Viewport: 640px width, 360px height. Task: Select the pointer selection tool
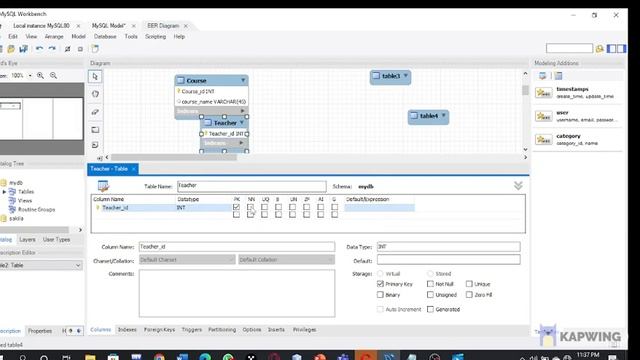click(x=95, y=76)
